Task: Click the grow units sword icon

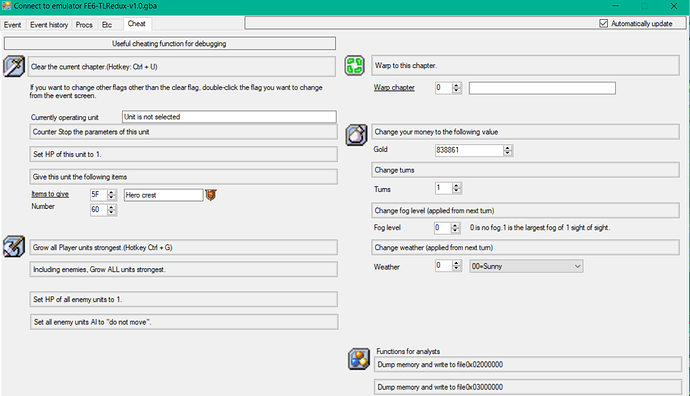Action: point(14,246)
